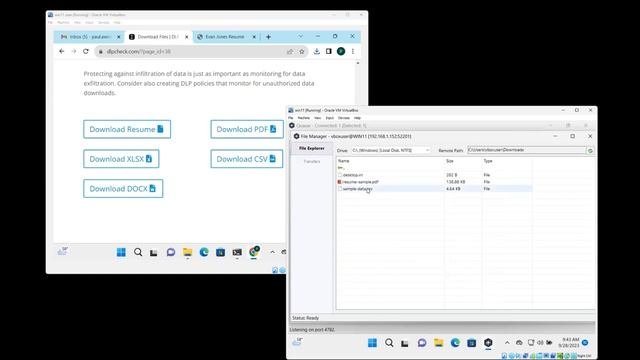This screenshot has height=360, width=640.
Task: Go back in the Chrome browser
Action: pos(62,51)
